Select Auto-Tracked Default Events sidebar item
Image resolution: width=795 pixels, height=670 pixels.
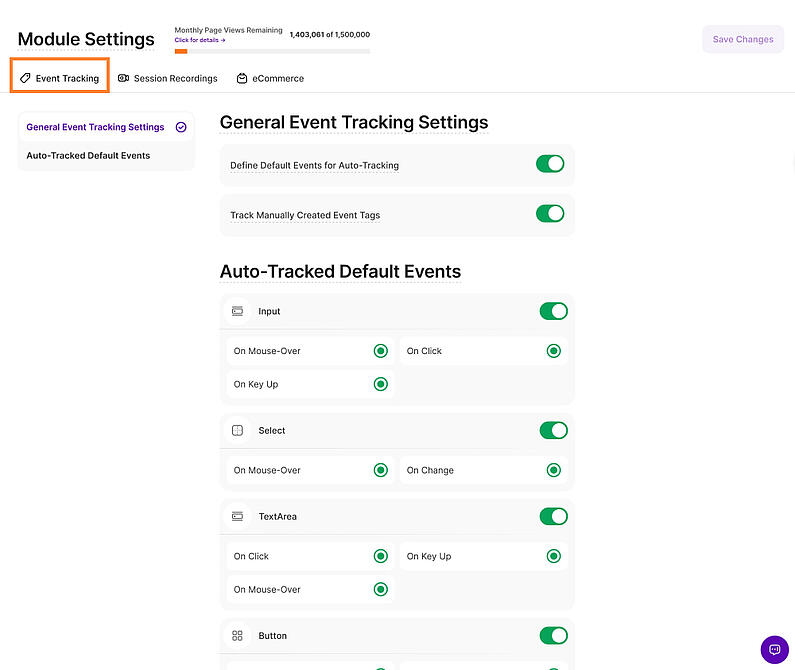click(x=106, y=156)
